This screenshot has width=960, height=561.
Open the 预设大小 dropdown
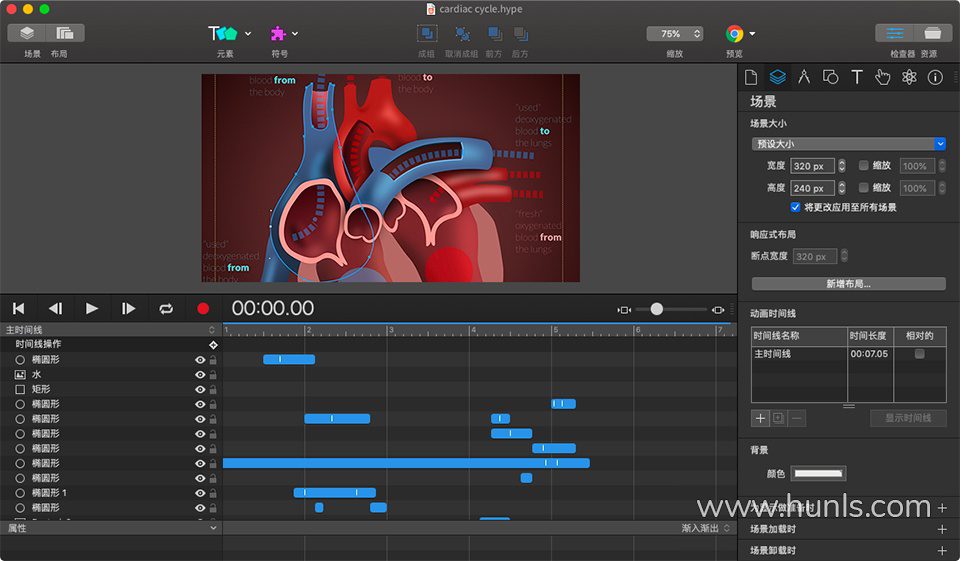848,144
